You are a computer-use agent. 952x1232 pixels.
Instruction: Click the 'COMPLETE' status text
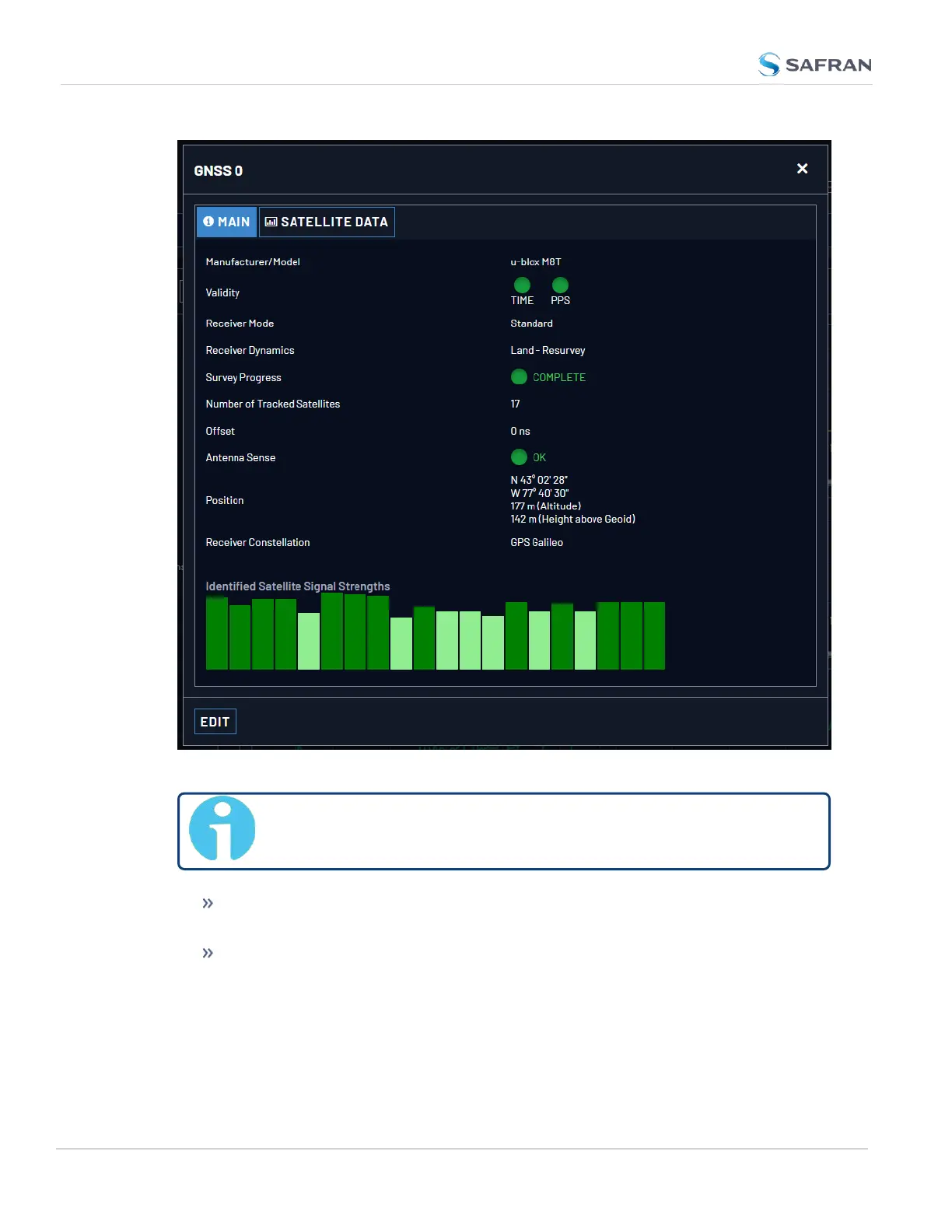pyautogui.click(x=559, y=377)
